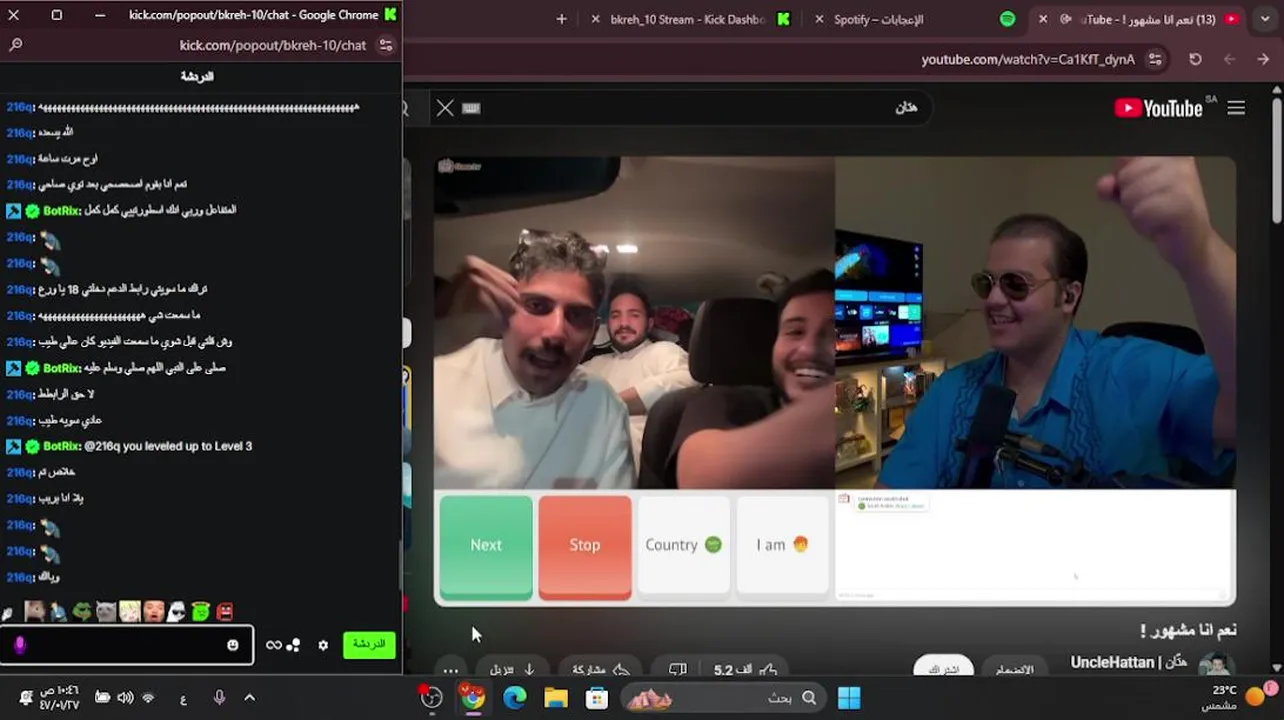Send message with green الدردشة button
The width and height of the screenshot is (1284, 720).
coord(369,644)
